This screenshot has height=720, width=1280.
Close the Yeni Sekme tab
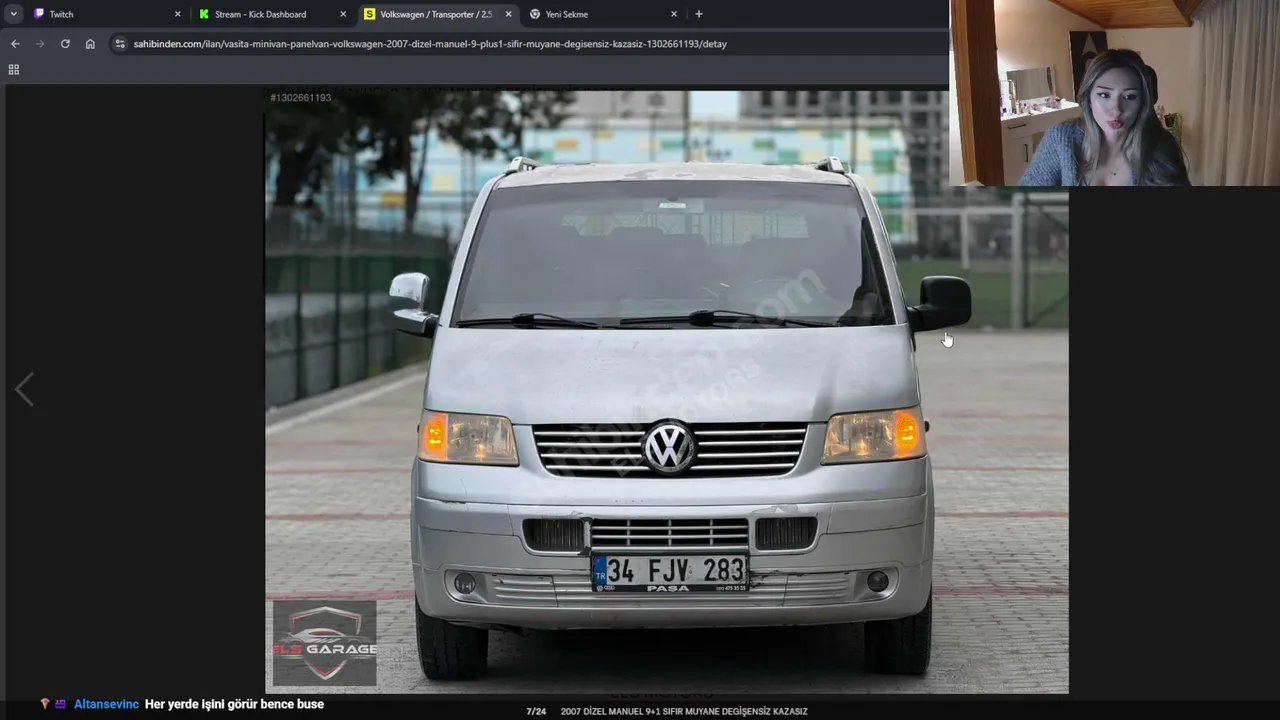673,14
